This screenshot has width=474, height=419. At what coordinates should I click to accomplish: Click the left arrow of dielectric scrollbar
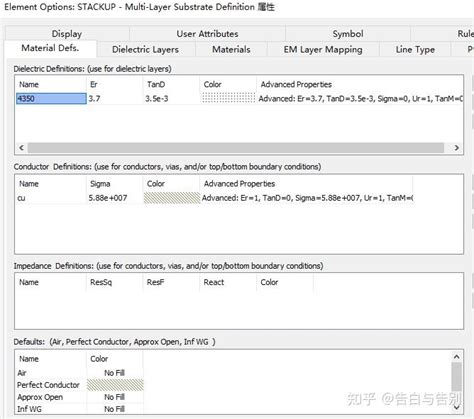(x=22, y=148)
